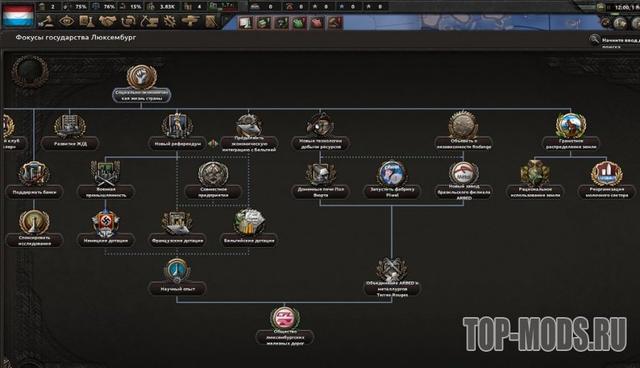
Task: Open the Diplomacy handshake menu
Action: [107, 21]
